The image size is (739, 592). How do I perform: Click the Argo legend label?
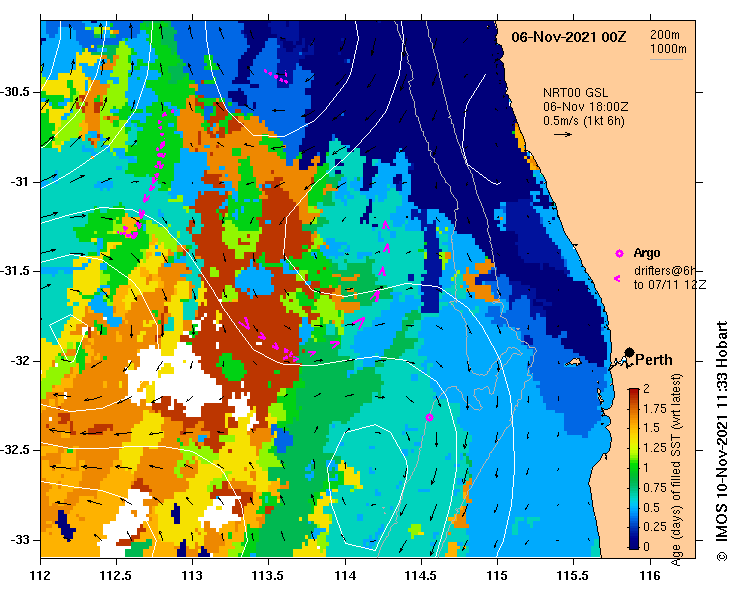pyautogui.click(x=647, y=253)
